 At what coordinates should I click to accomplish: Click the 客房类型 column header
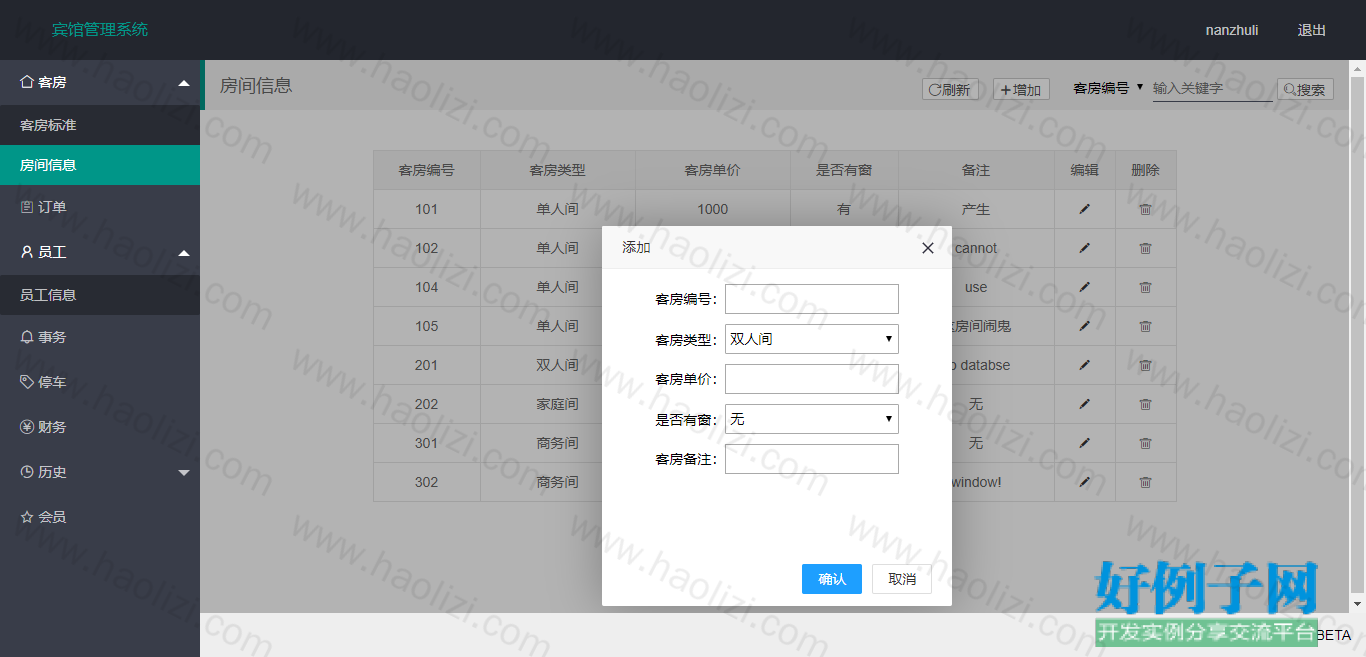pos(558,170)
